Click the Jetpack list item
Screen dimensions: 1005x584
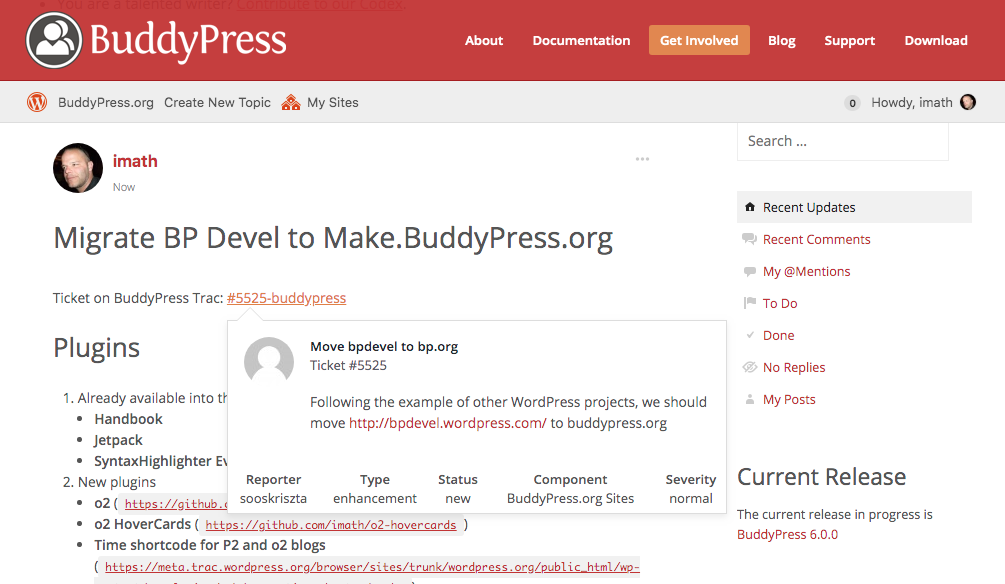point(119,440)
